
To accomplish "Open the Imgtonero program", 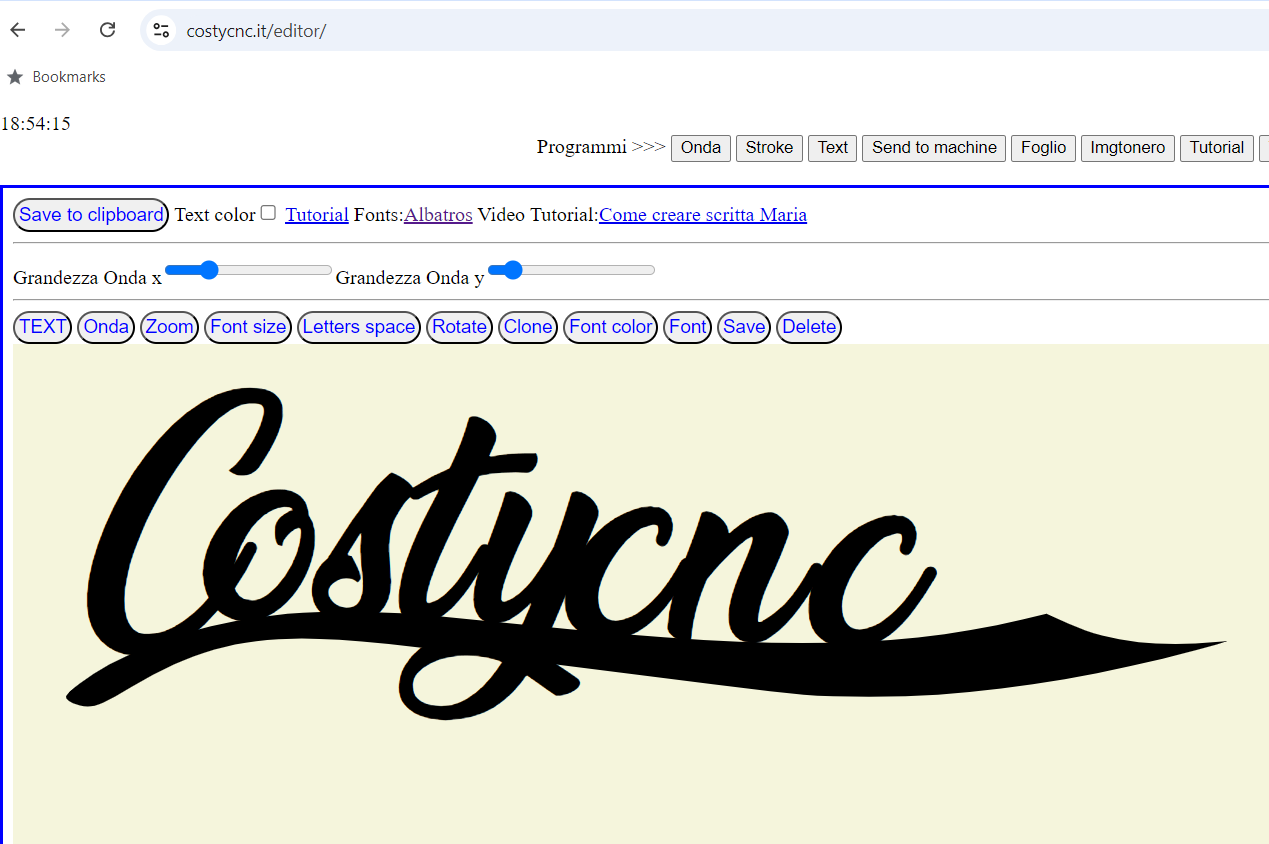I will pos(1127,148).
